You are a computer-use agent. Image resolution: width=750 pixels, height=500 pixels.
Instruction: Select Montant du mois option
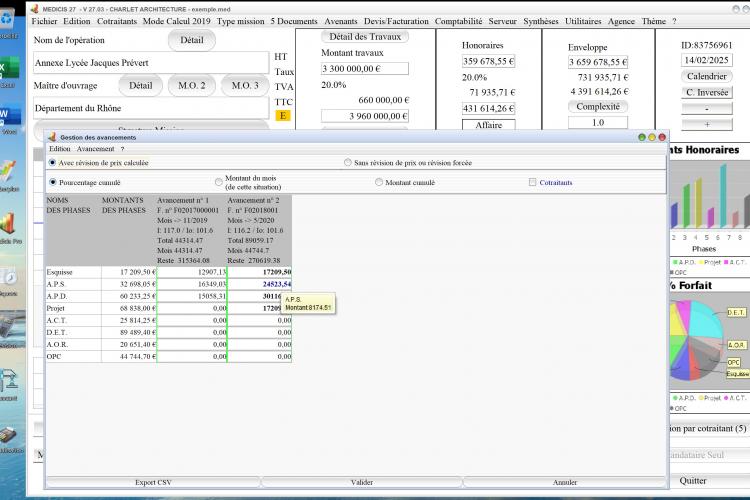pyautogui.click(x=219, y=182)
